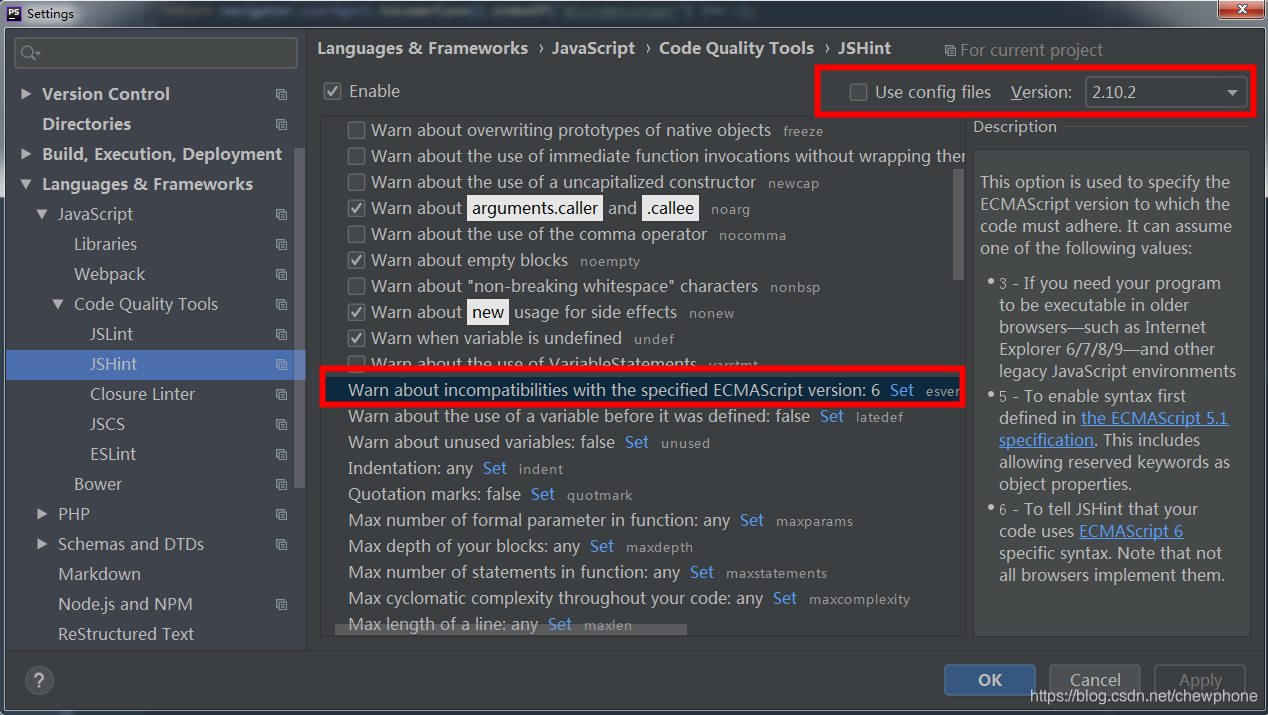1268x715 pixels.
Task: Select ReStructured Text settings entry
Action: tap(126, 634)
